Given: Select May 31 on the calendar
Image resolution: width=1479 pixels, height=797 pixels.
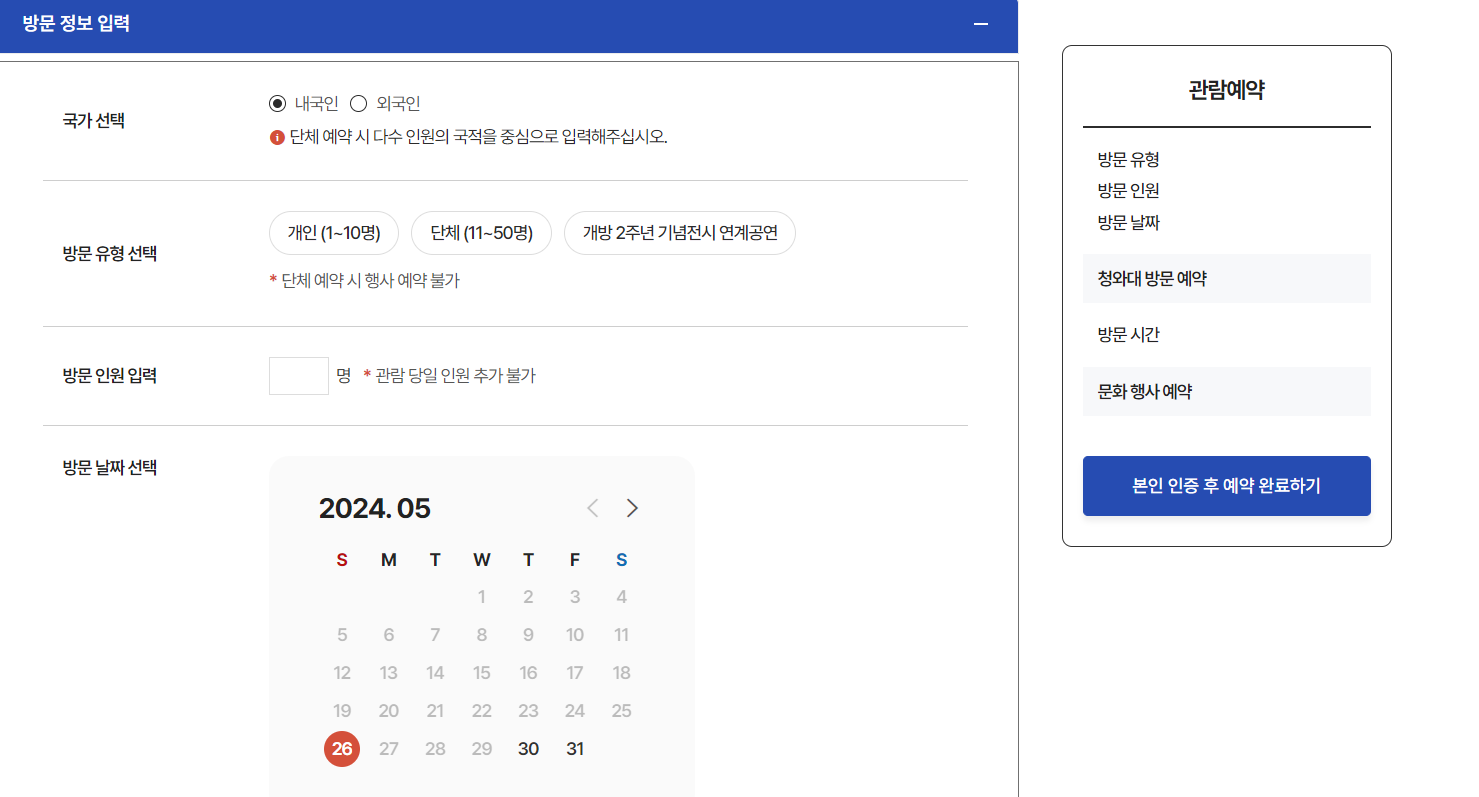Looking at the screenshot, I should (x=575, y=748).
